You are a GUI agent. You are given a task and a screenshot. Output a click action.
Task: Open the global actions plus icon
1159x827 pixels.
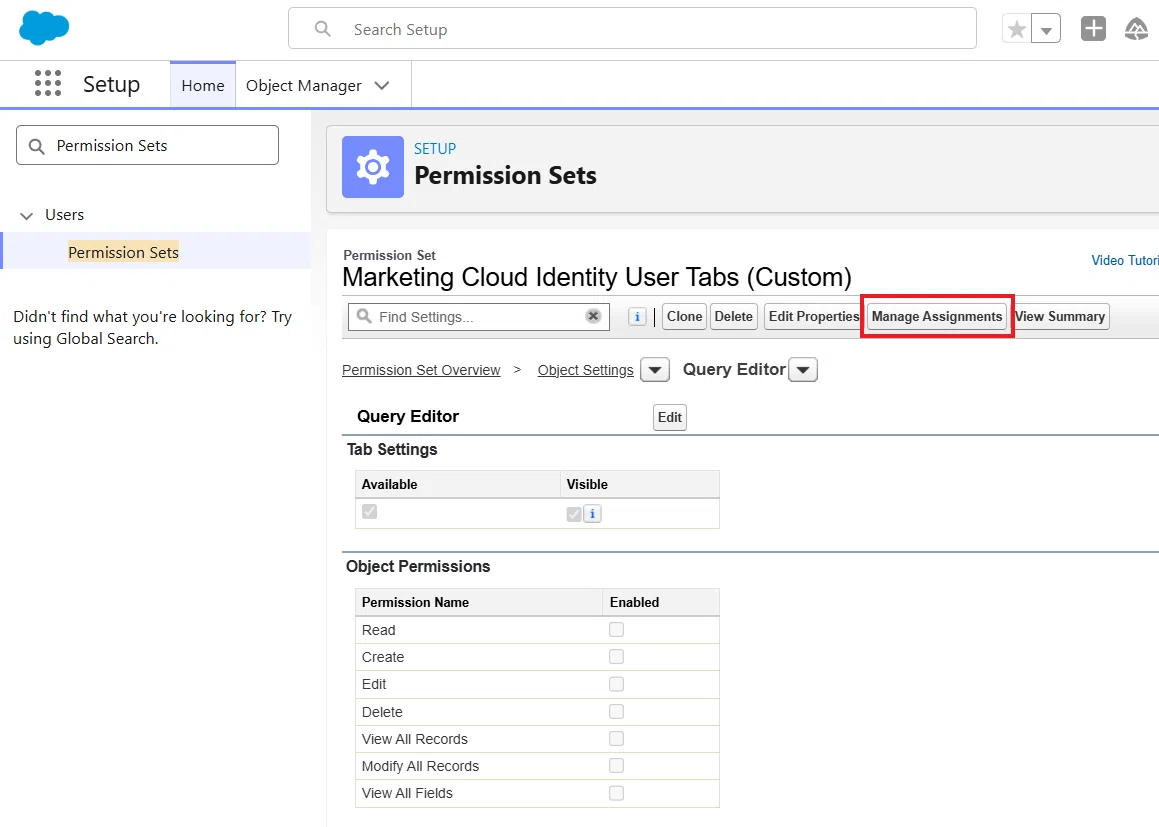click(1093, 29)
